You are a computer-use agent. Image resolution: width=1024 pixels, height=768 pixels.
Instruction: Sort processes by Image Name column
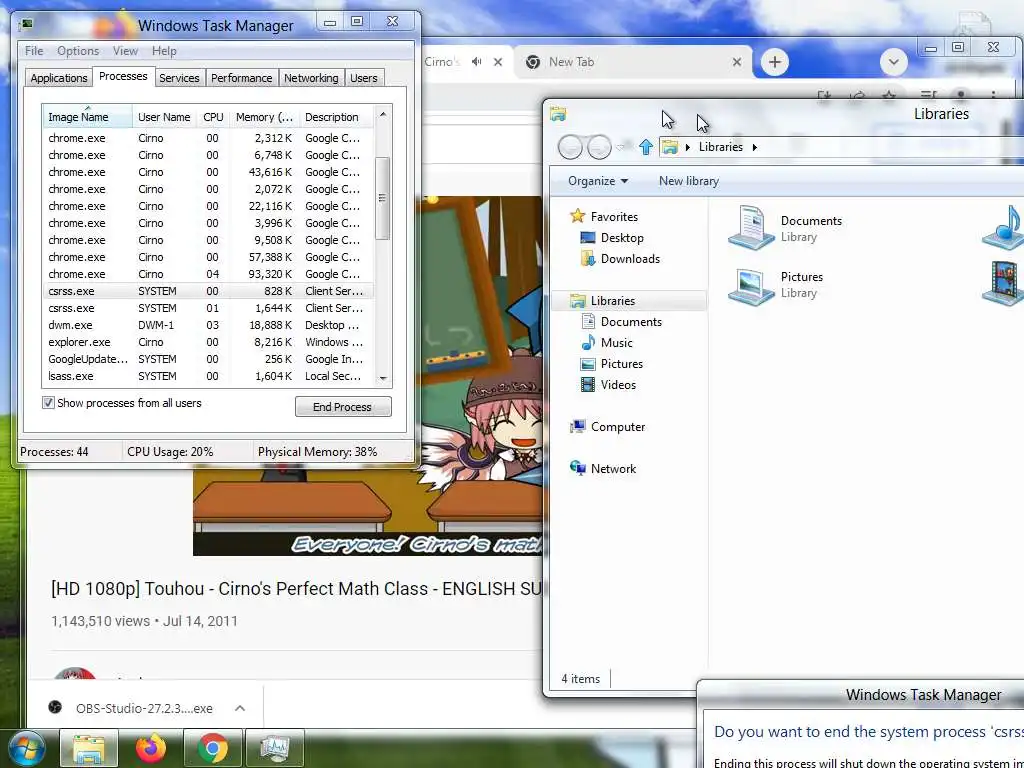pyautogui.click(x=88, y=116)
